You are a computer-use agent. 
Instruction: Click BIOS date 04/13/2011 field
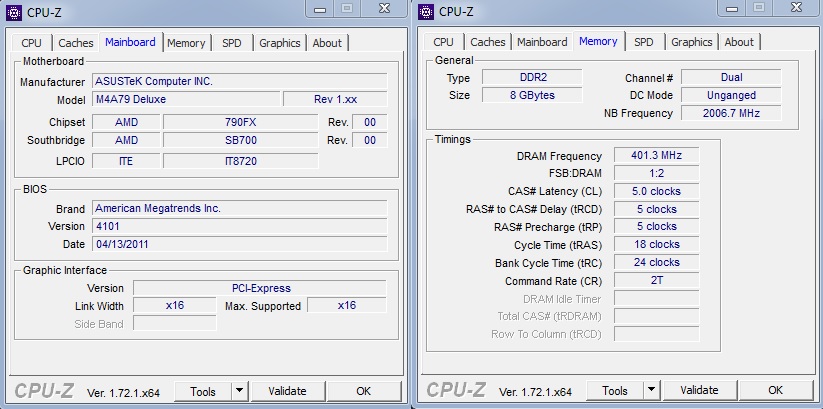point(240,244)
